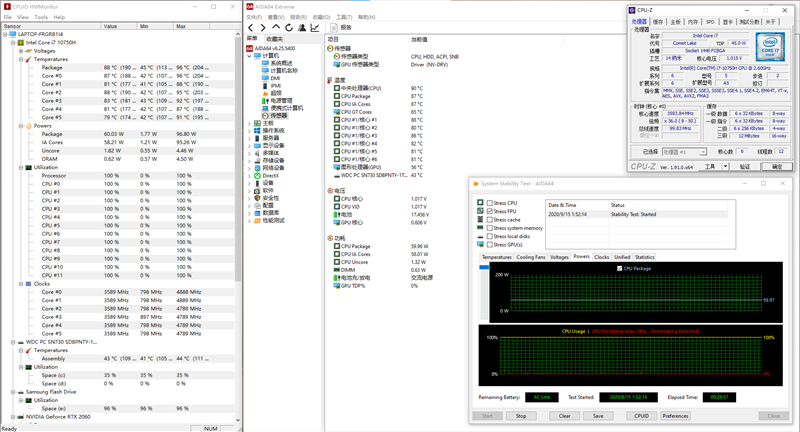Image resolution: width=800 pixels, height=432 pixels.
Task: Select 电源管理 in AIDA64 tree
Action: 281,100
